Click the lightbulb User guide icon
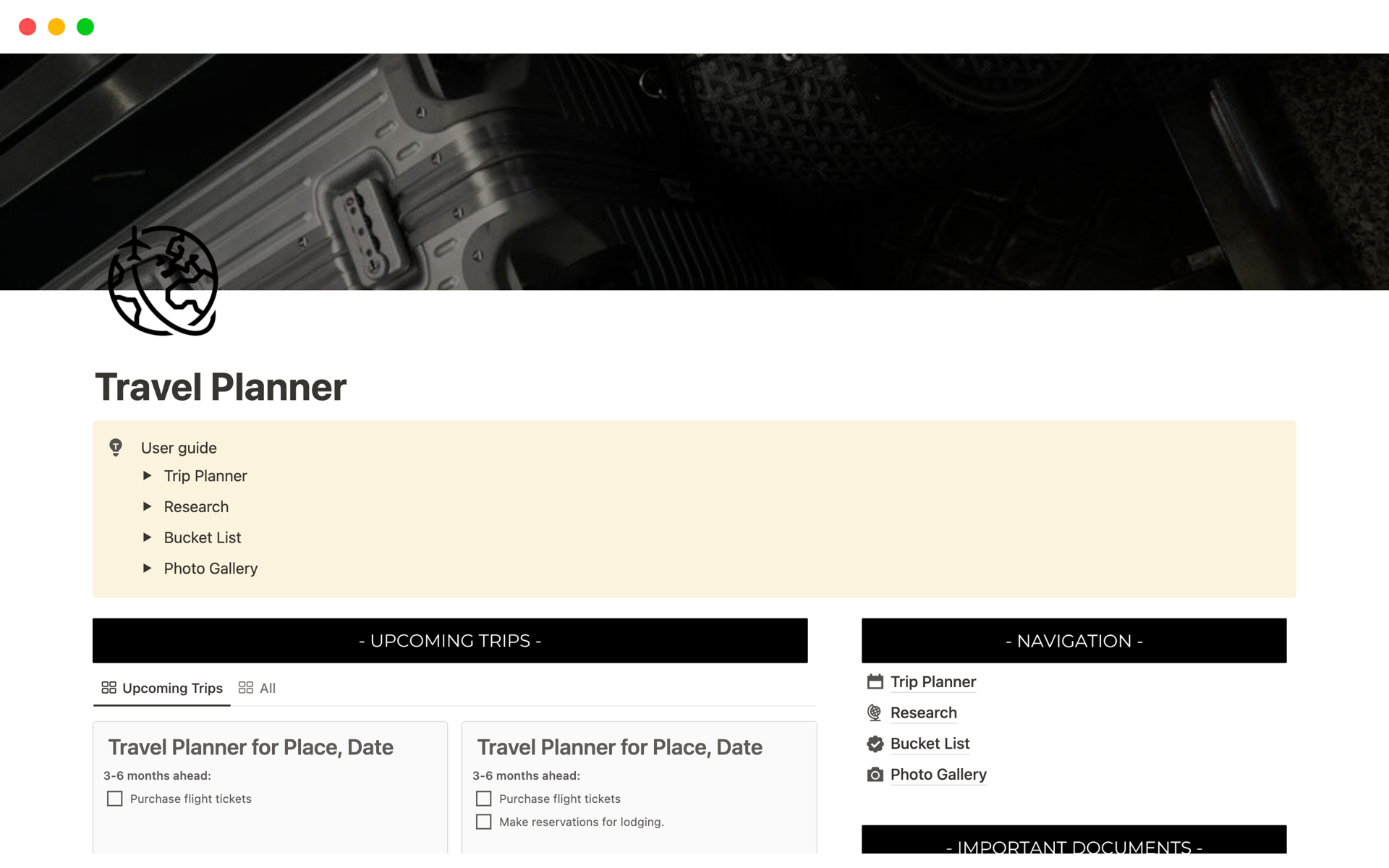The width and height of the screenshot is (1389, 868). coord(115,447)
